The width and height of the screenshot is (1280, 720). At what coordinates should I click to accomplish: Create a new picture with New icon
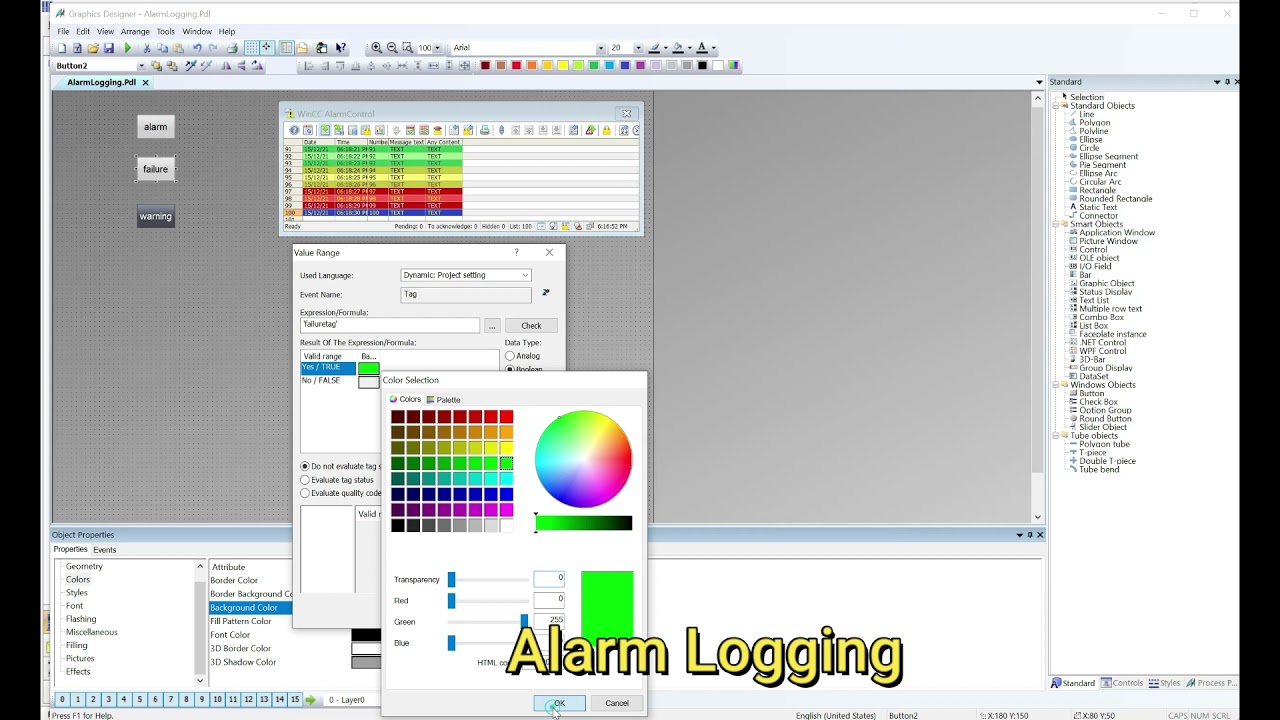pyautogui.click(x=62, y=48)
